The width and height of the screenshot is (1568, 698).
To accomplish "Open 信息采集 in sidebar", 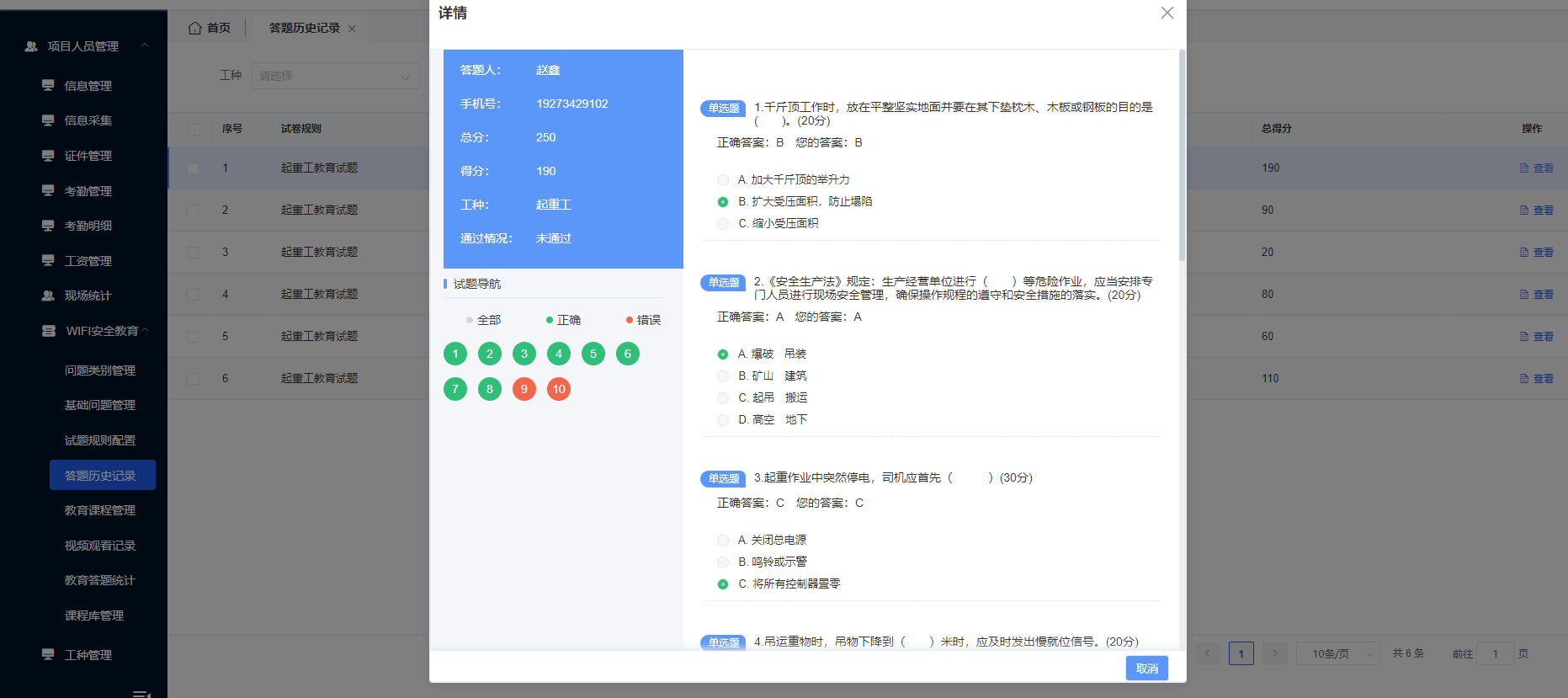I will (x=88, y=120).
